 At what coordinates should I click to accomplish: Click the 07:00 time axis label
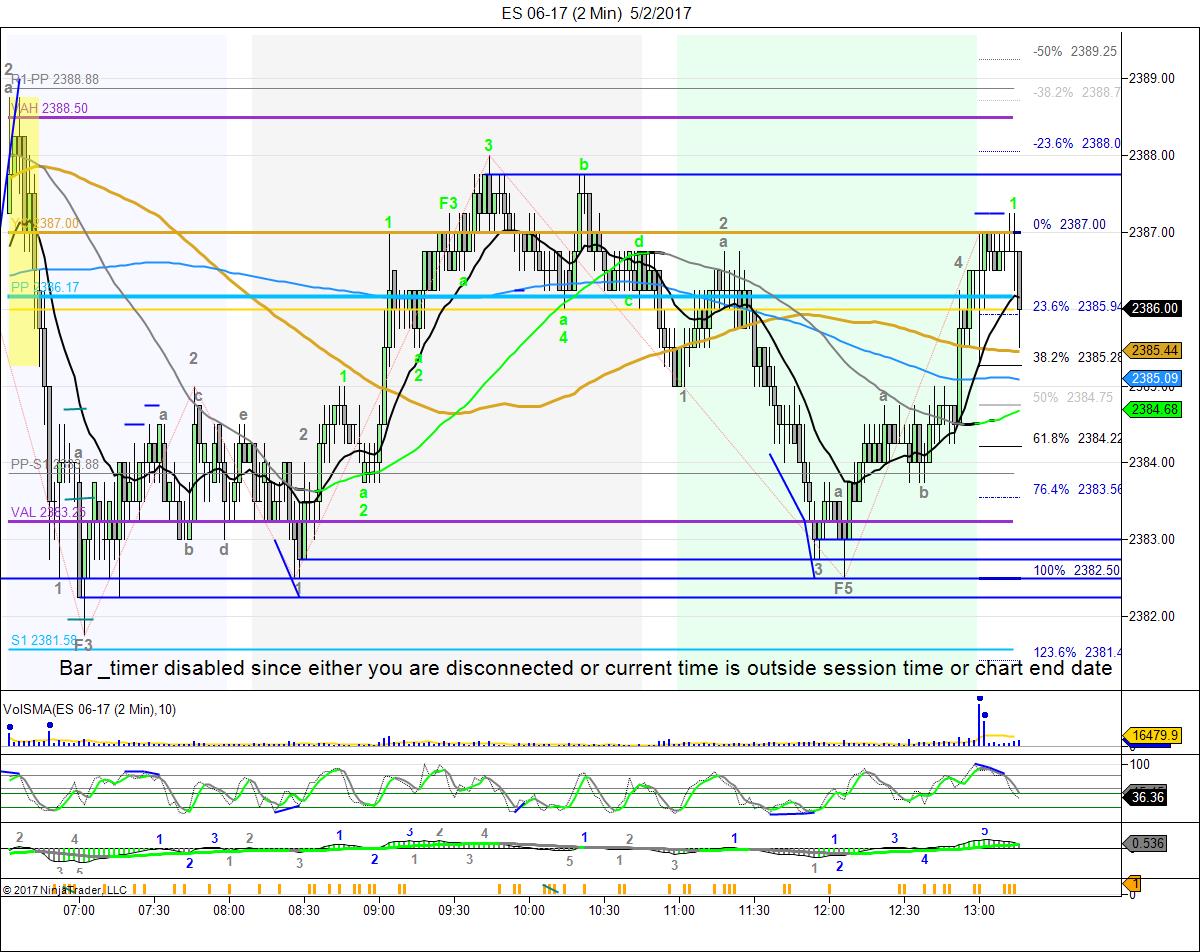[x=79, y=909]
